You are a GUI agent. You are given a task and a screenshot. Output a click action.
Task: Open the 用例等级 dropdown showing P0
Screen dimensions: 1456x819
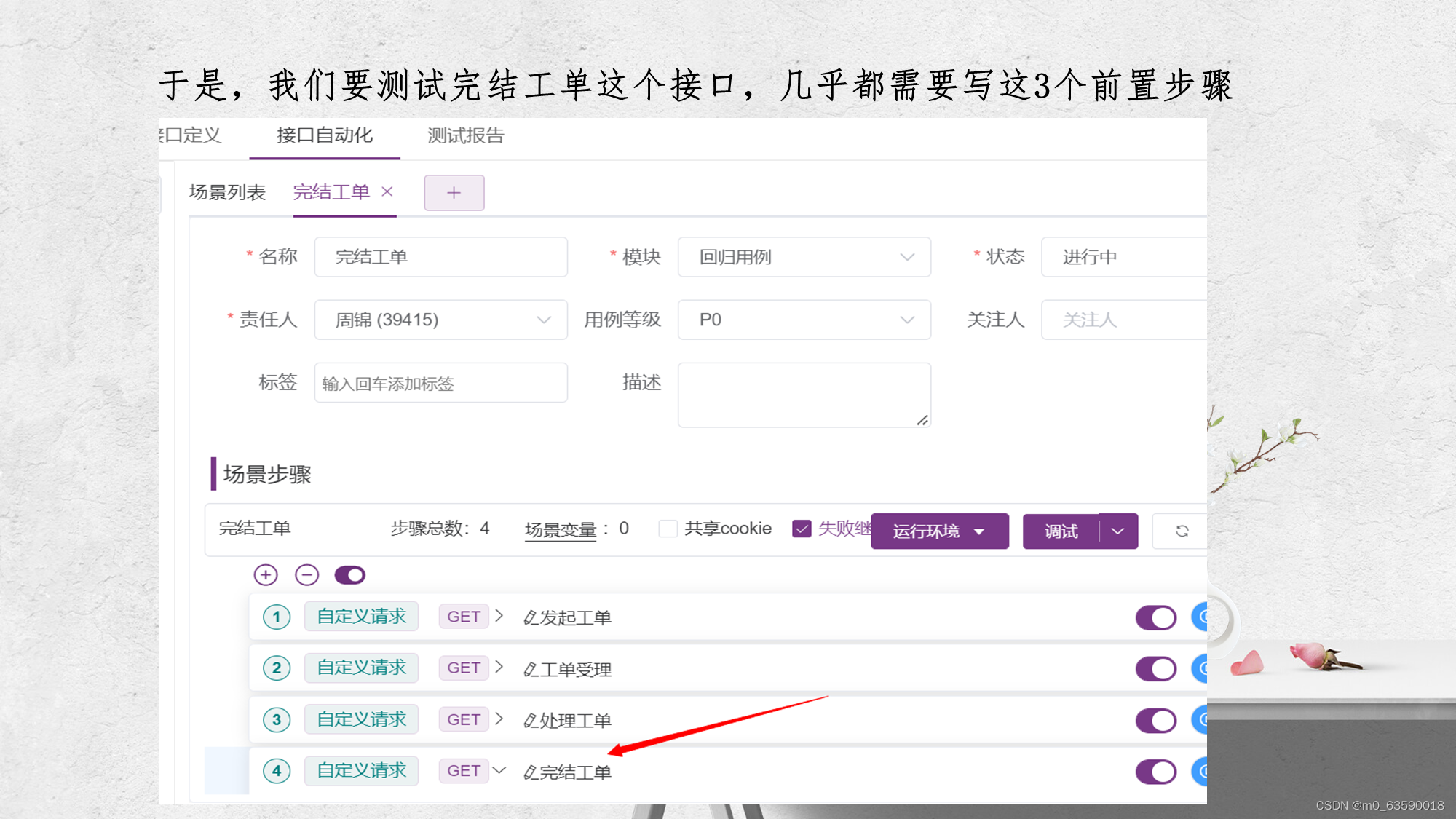[804, 320]
